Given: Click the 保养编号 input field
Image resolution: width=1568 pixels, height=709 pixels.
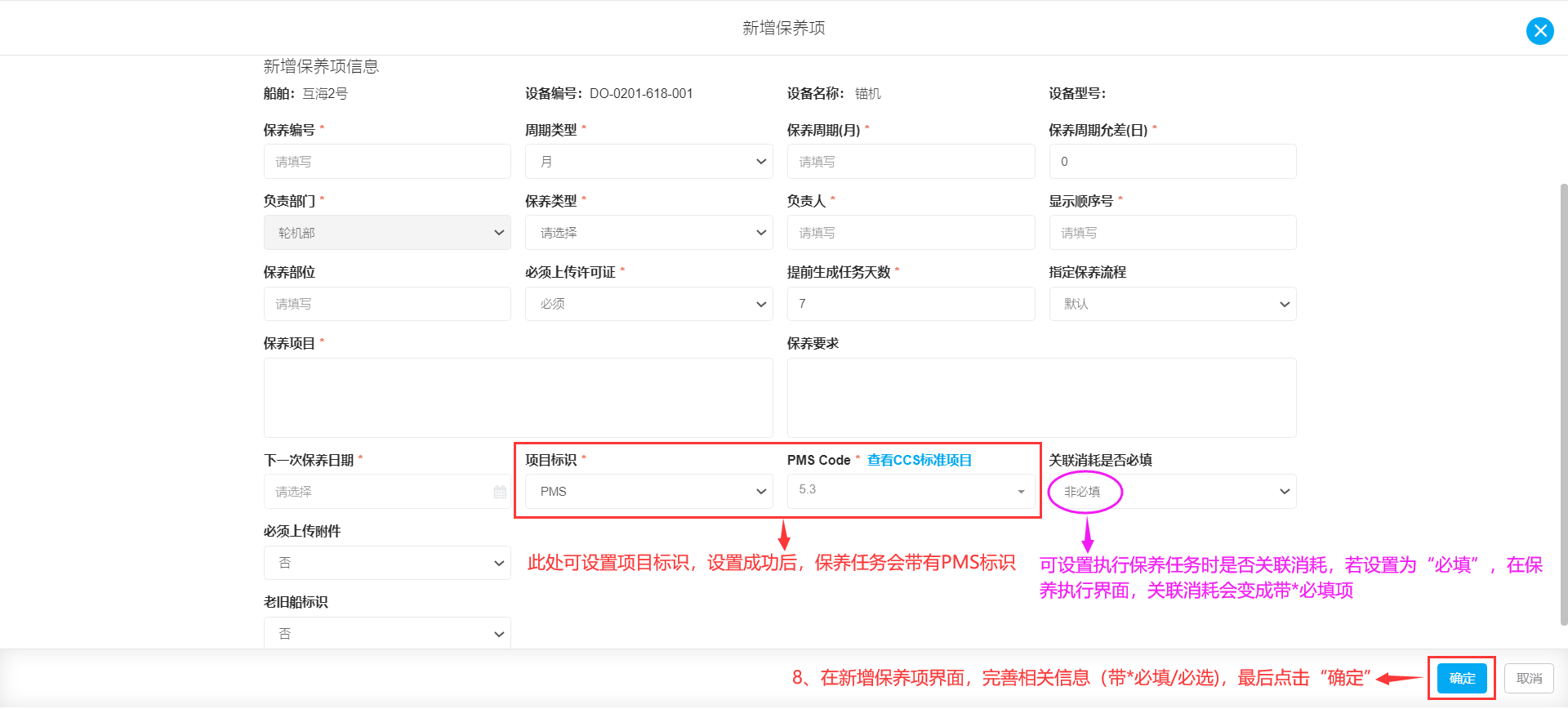Looking at the screenshot, I should coord(387,162).
